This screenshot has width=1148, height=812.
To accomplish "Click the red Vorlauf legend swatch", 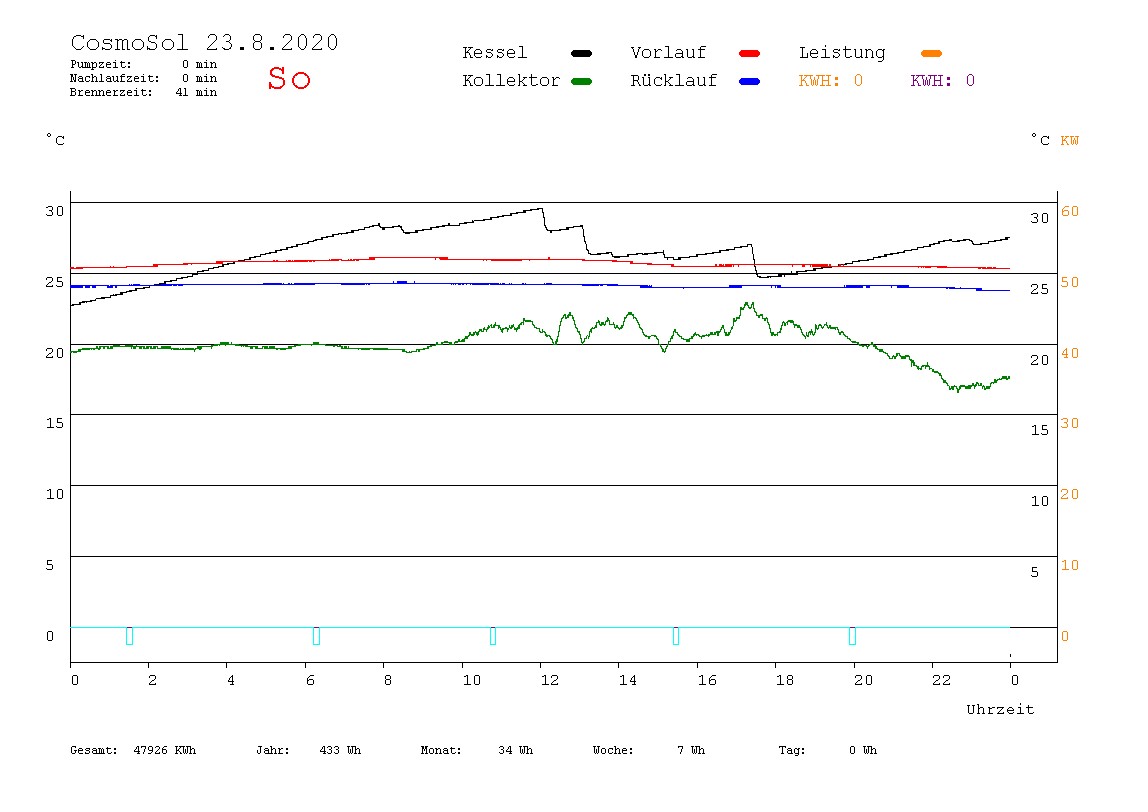I will [750, 53].
